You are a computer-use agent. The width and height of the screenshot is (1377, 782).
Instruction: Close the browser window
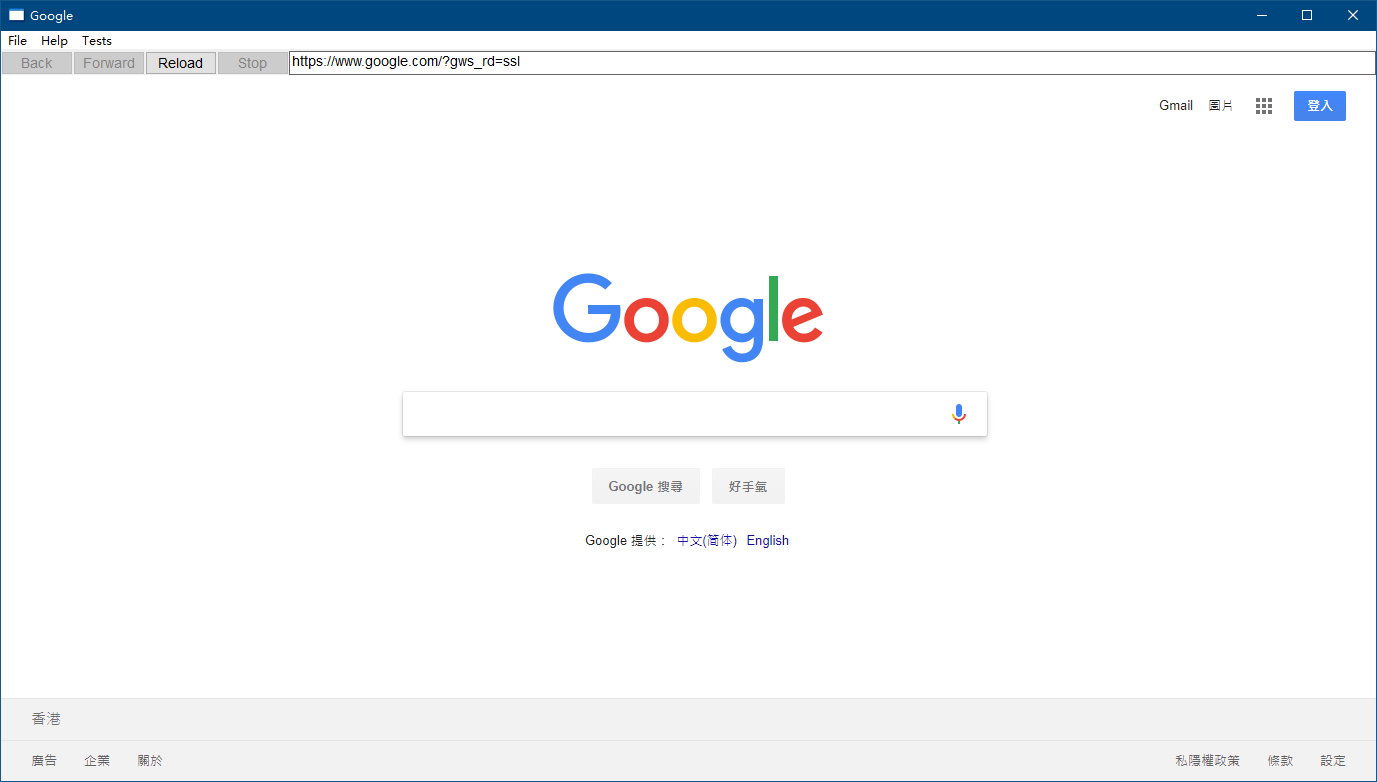pyautogui.click(x=1353, y=15)
